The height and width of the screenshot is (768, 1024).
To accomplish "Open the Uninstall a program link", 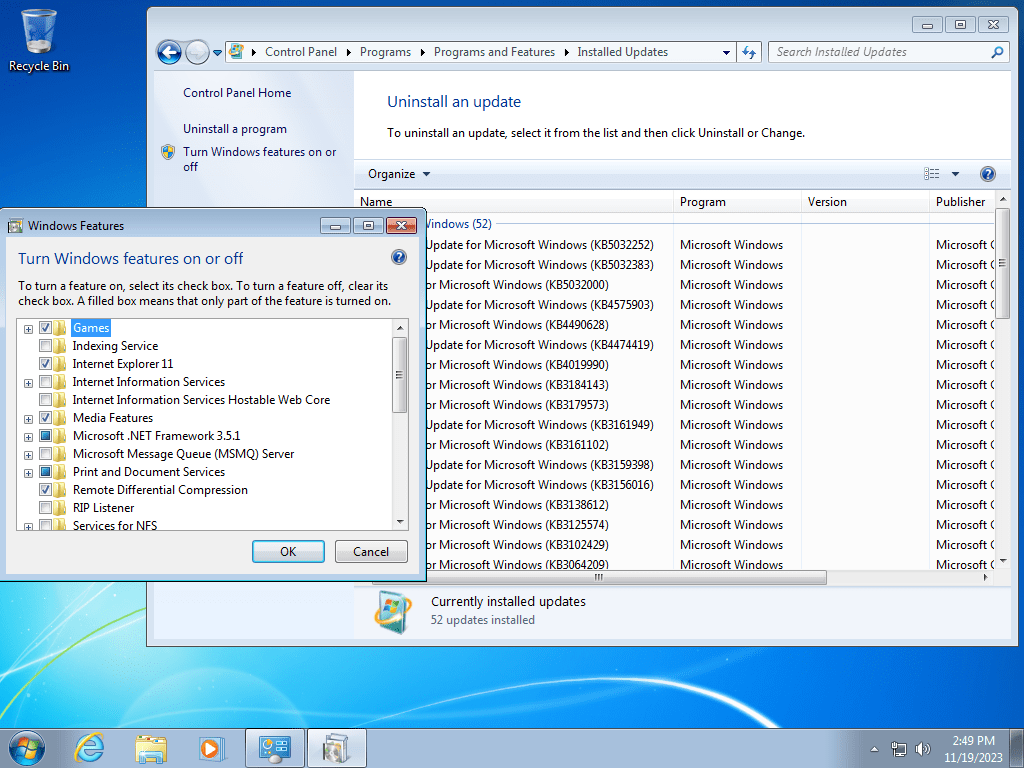I will pos(234,129).
